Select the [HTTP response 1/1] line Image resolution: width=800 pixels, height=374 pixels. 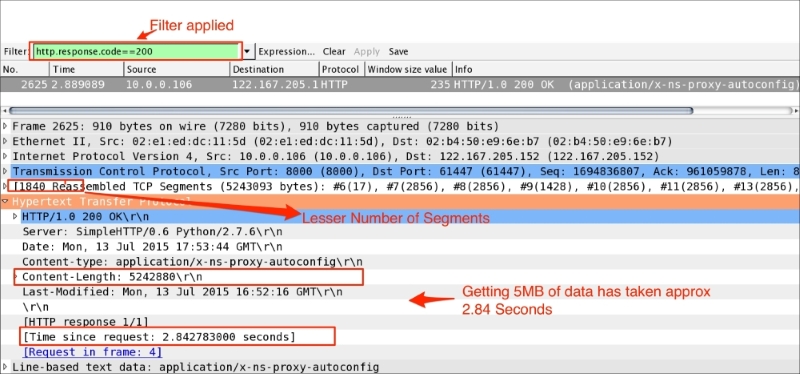click(x=85, y=322)
